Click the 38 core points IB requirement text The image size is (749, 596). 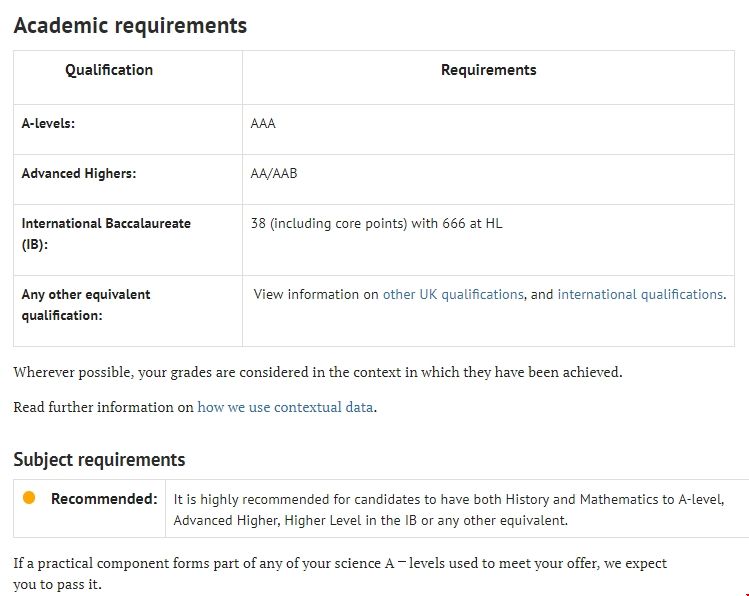(376, 223)
